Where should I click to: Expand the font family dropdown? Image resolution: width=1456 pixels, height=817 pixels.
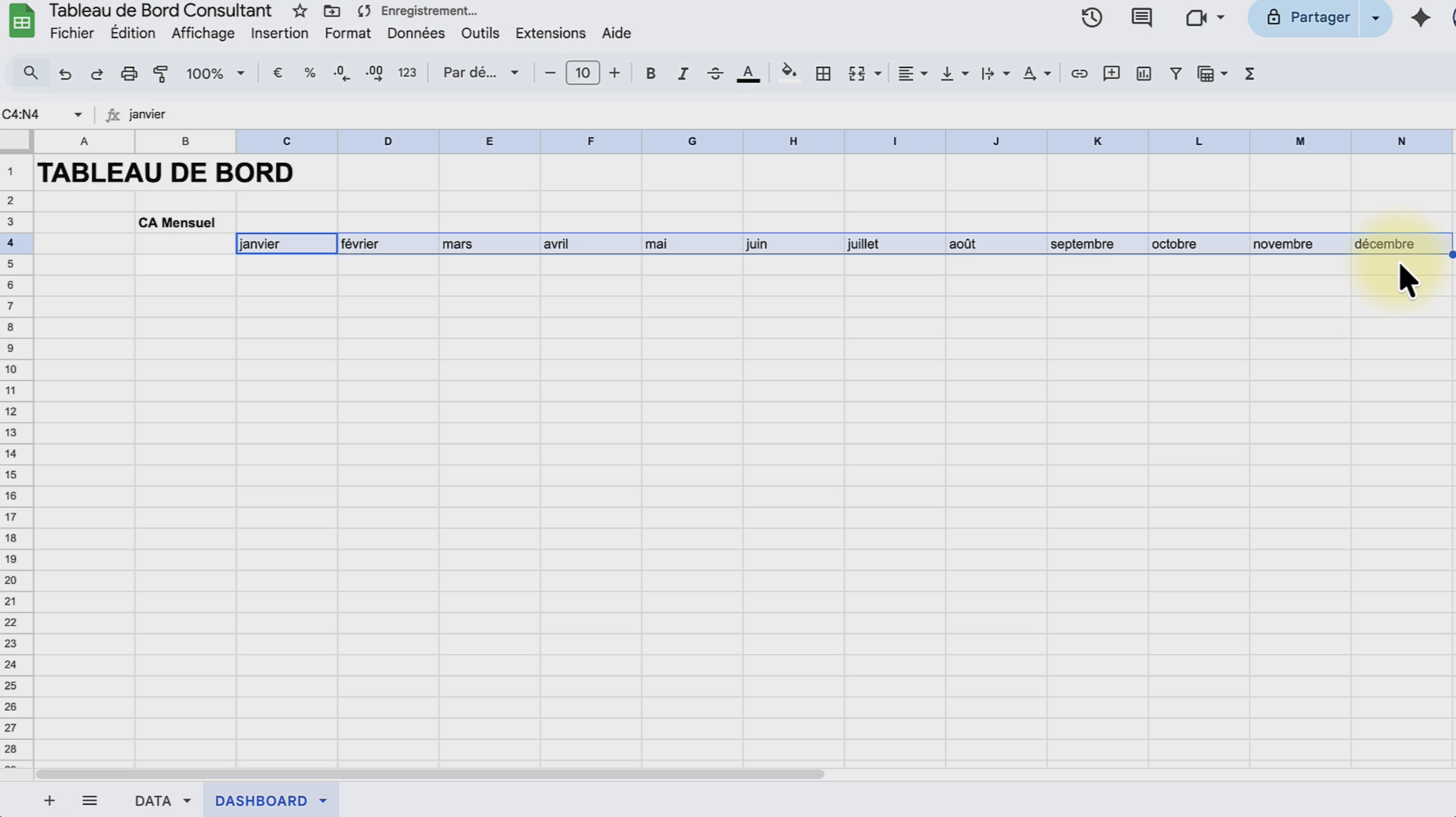480,73
